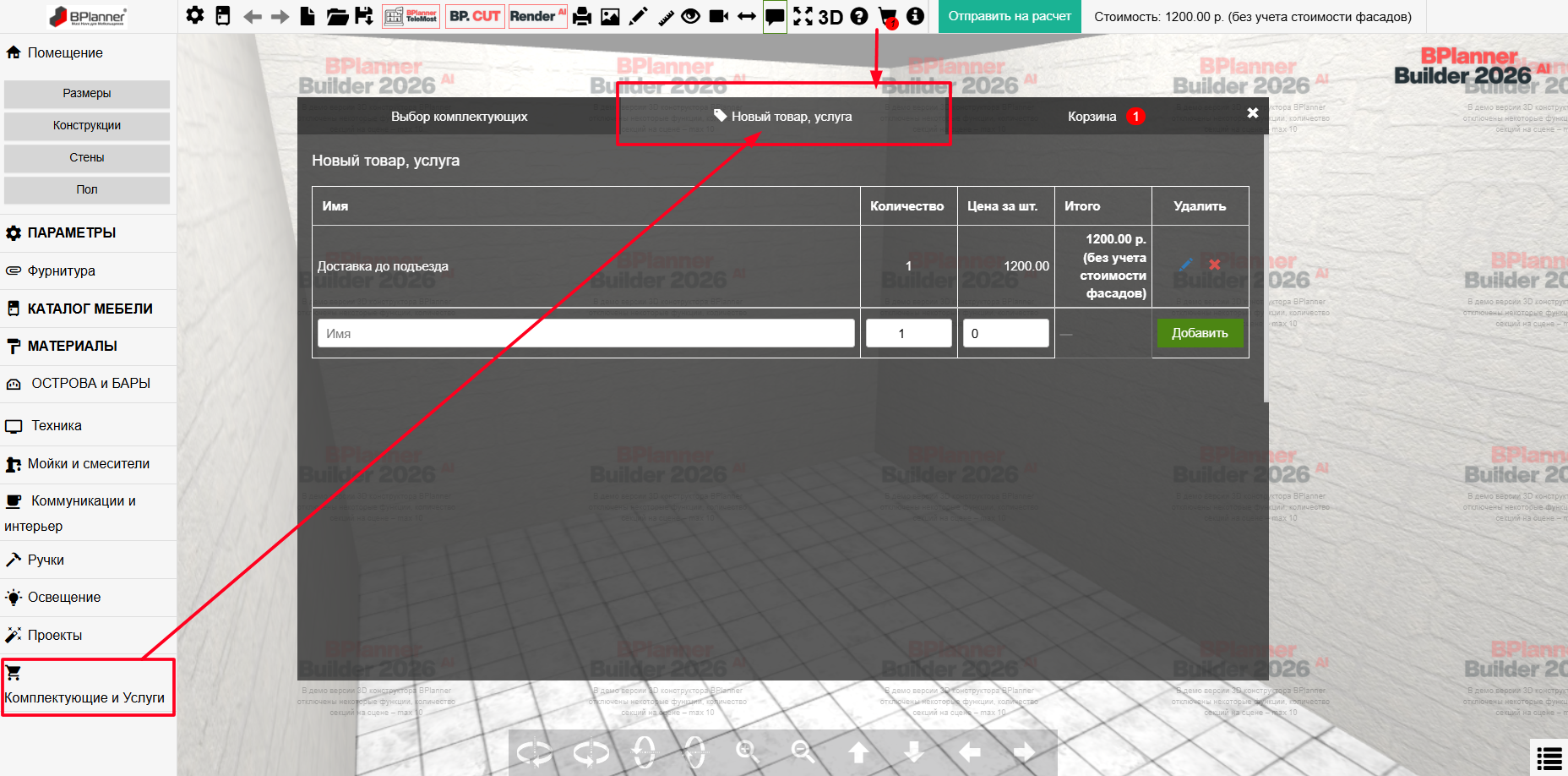Pan camera left with the left arrow
This screenshot has height=776, width=1568.
(x=970, y=752)
